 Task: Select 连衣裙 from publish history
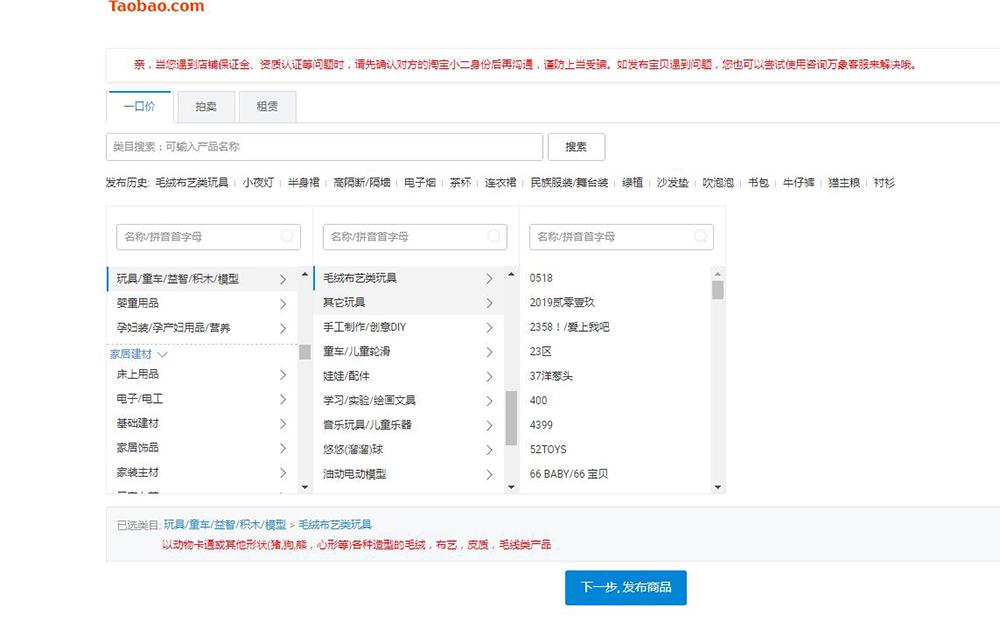pyautogui.click(x=500, y=183)
